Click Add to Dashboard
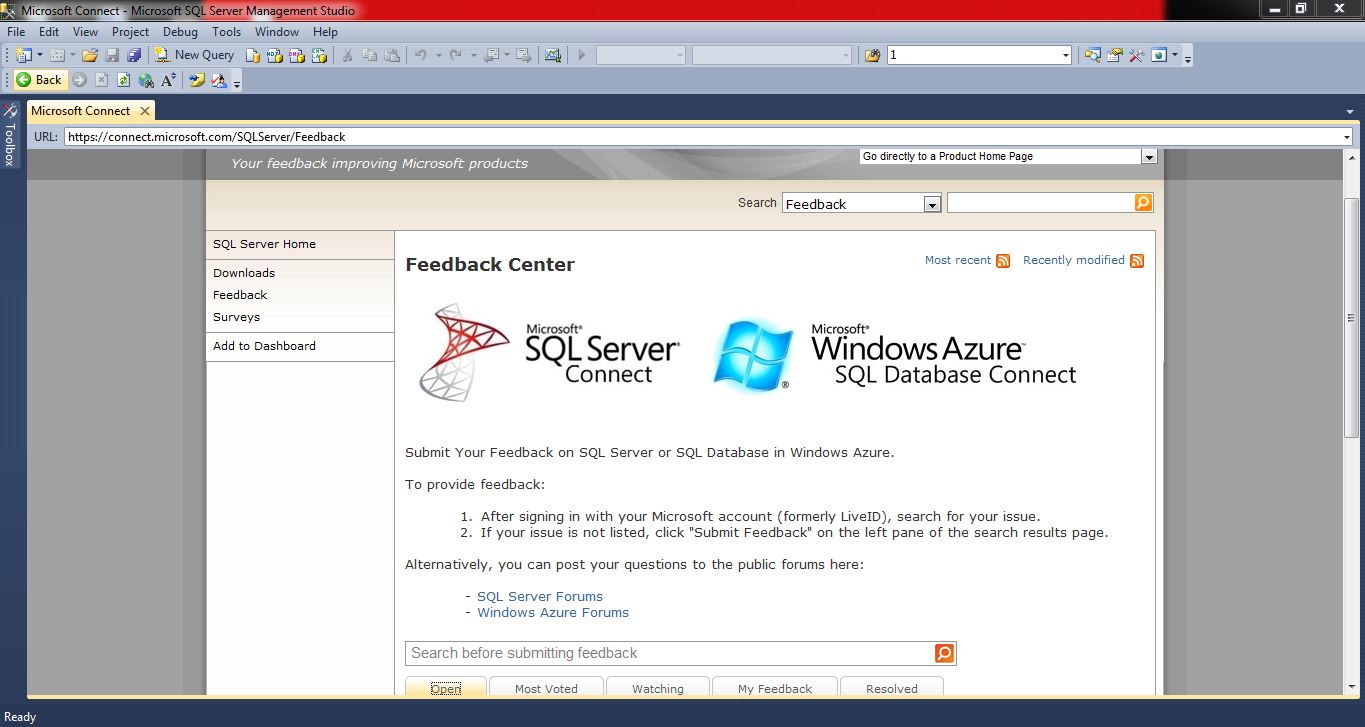This screenshot has height=727, width=1365. (264, 346)
